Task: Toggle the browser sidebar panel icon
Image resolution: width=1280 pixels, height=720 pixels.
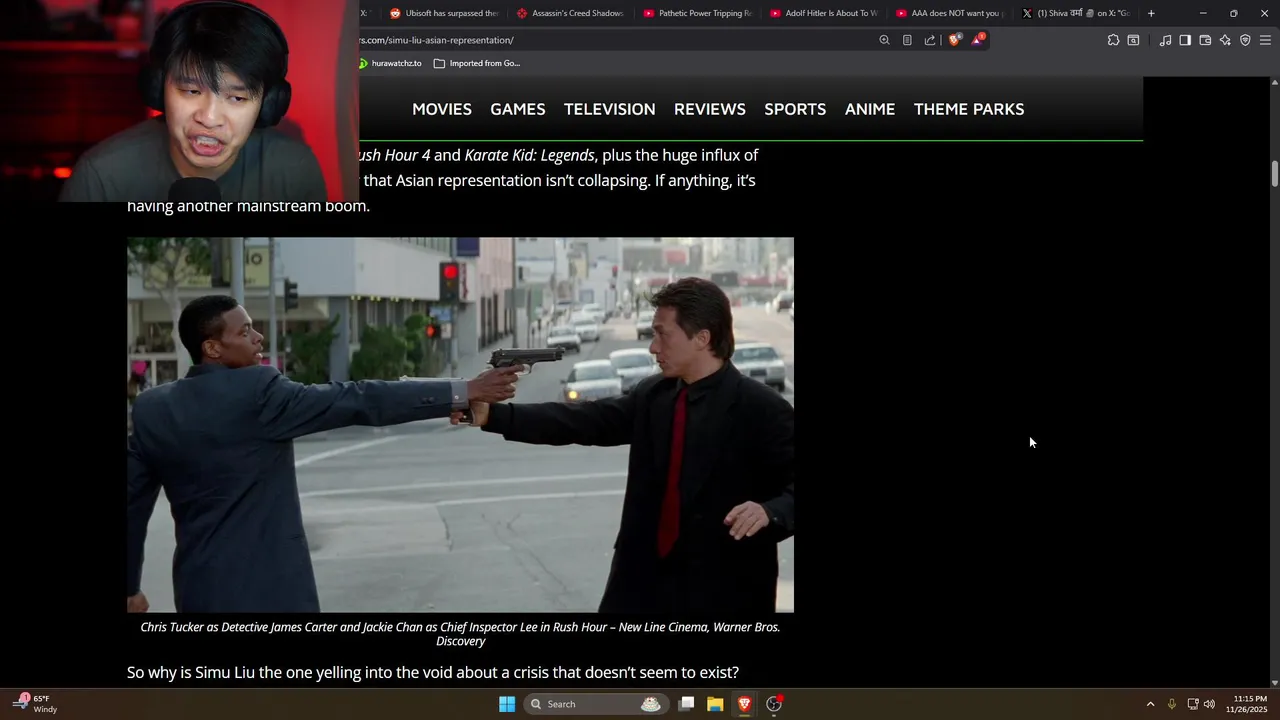Action: pos(1185,40)
